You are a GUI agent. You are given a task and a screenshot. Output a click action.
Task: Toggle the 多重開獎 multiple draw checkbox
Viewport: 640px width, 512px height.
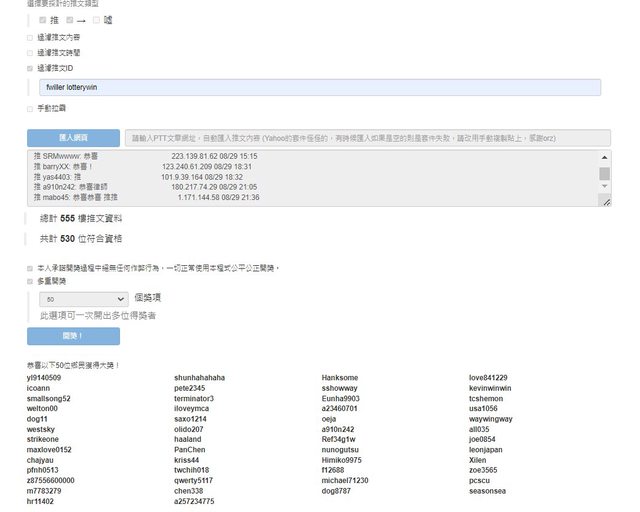(30, 282)
